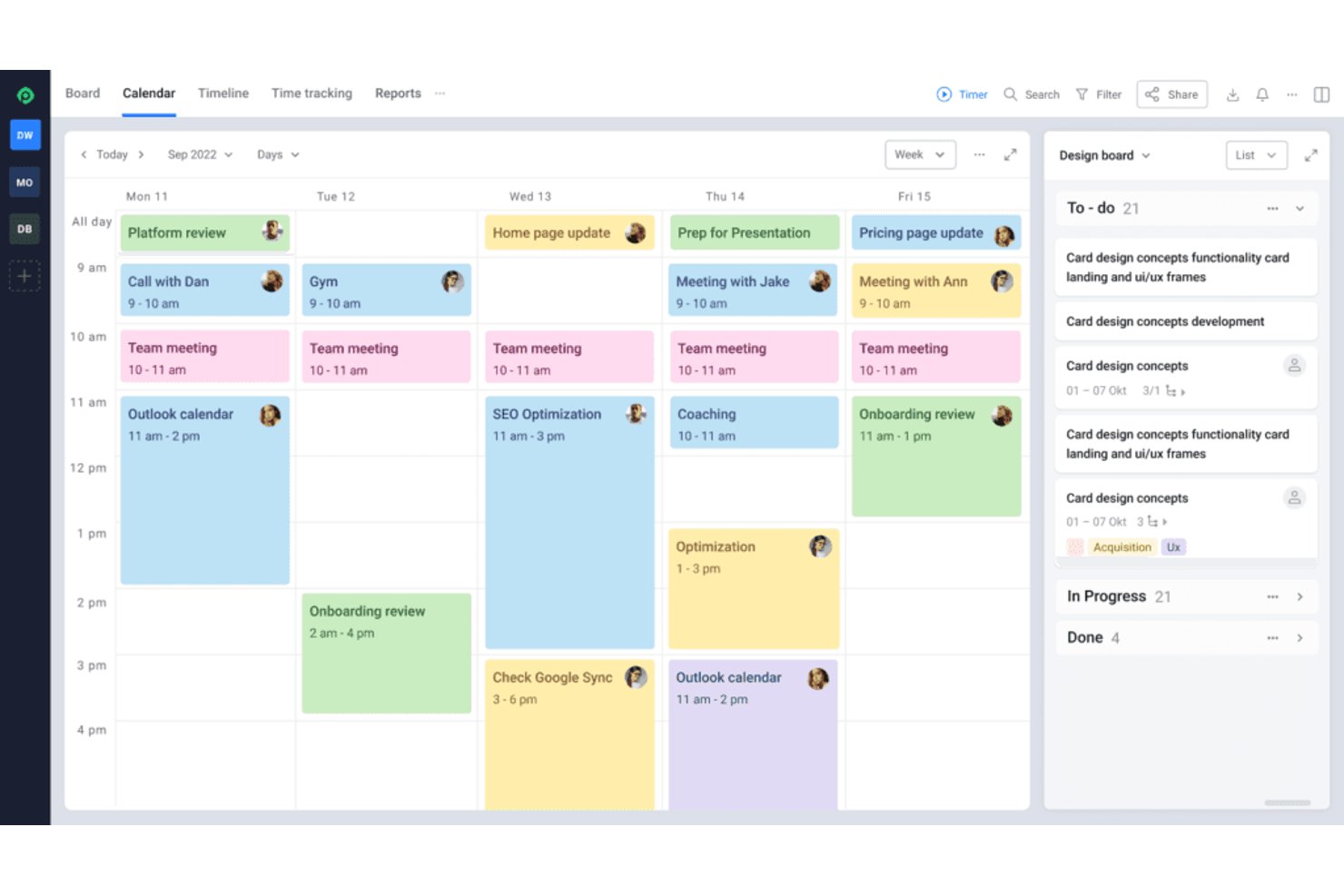Viewport: 1344px width, 896px height.
Task: Click the Today button
Action: pos(112,154)
